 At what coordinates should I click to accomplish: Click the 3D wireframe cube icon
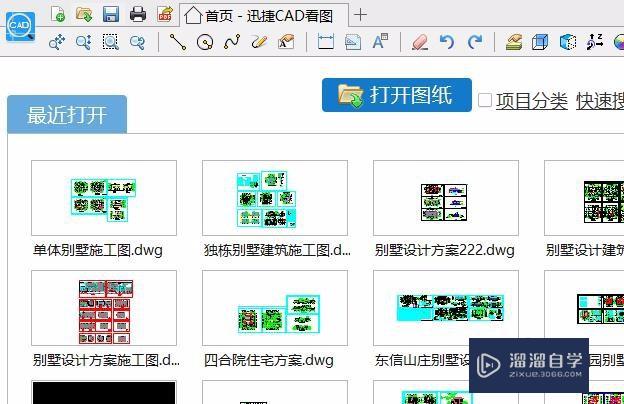[x=540, y=42]
